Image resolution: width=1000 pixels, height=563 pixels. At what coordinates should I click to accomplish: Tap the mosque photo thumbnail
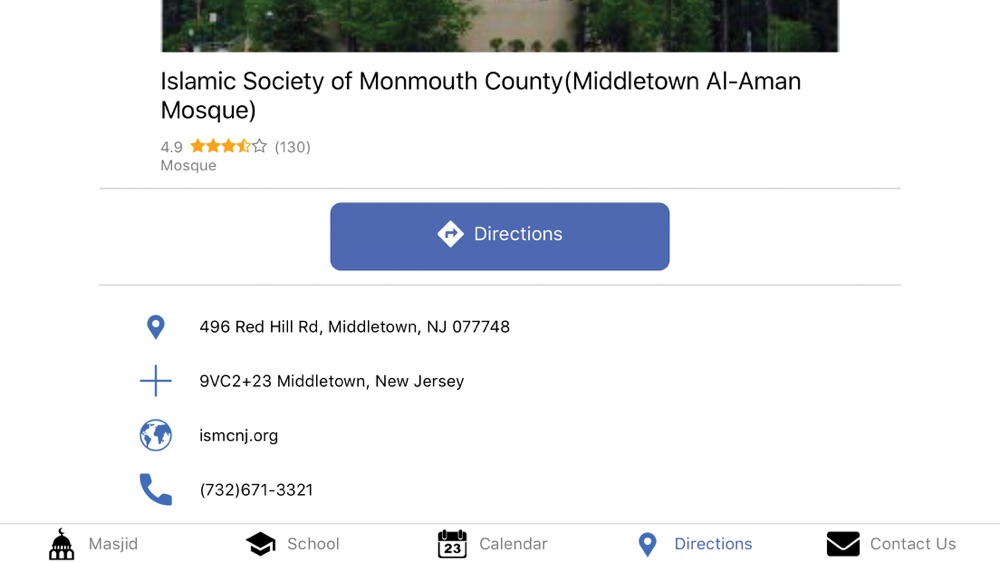point(499,26)
